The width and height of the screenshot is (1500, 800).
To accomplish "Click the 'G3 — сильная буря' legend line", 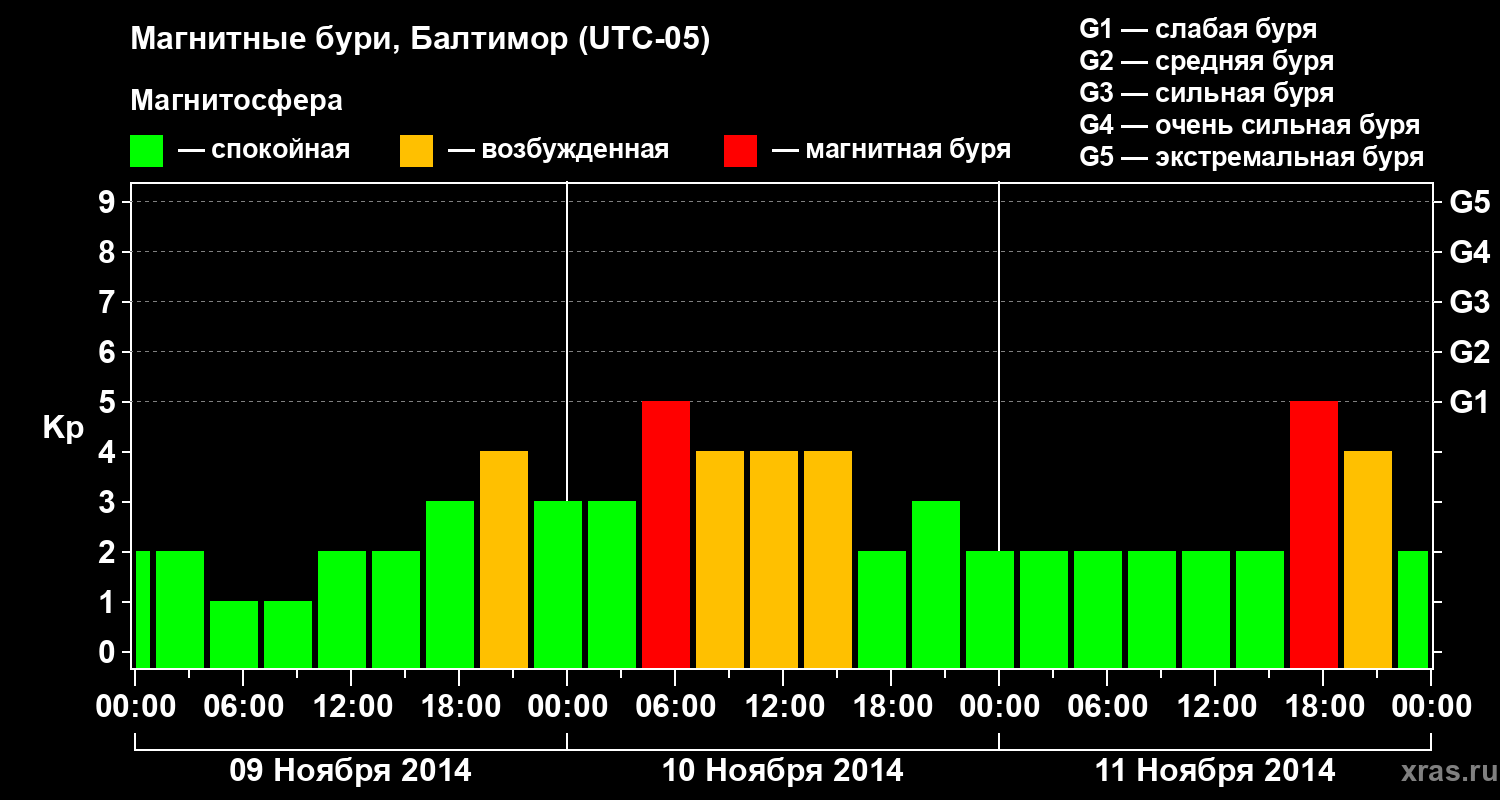I will pos(1207,93).
